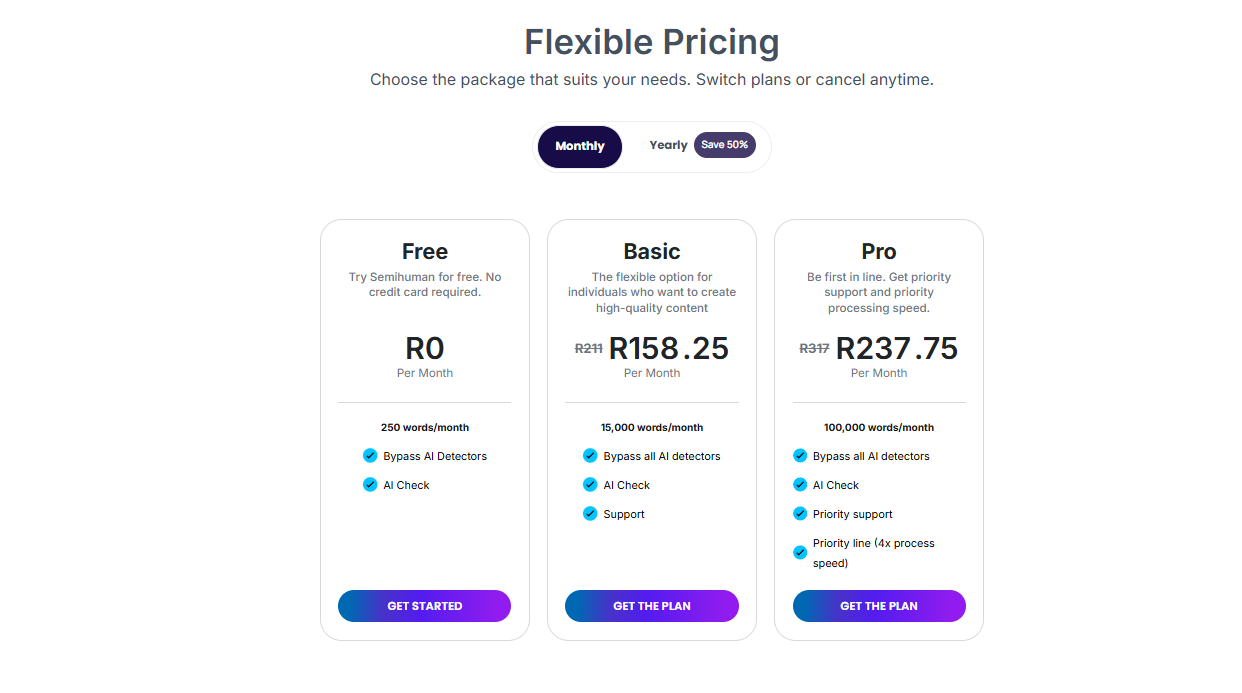Image resolution: width=1242 pixels, height=693 pixels.
Task: Click the Free plan R0 price
Action: [424, 348]
